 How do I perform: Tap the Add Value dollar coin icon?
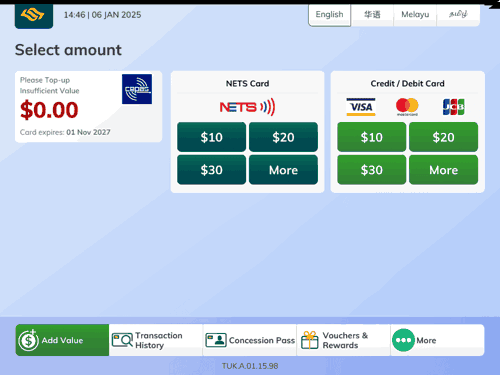click(x=28, y=340)
